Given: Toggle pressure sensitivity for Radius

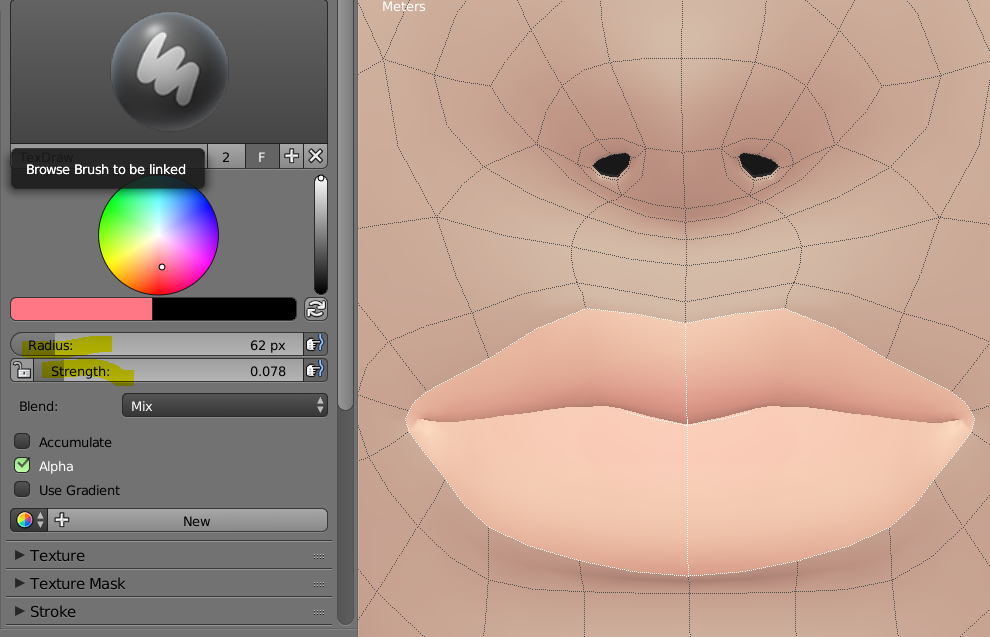Looking at the screenshot, I should point(315,345).
